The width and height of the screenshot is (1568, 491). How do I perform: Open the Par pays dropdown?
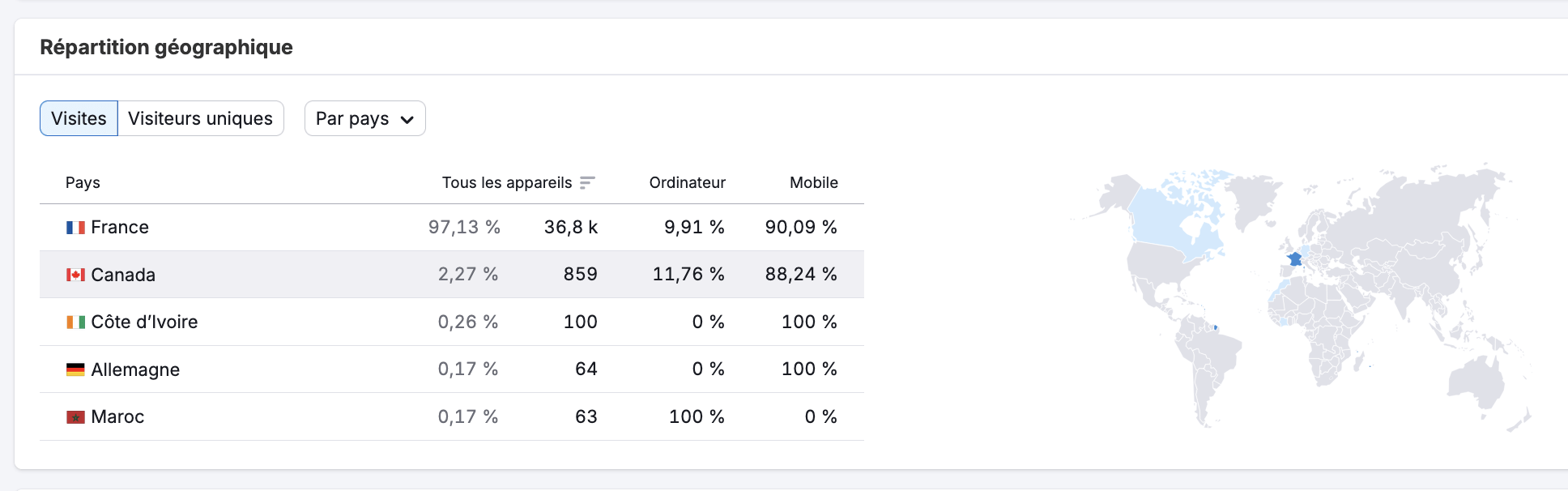point(364,118)
